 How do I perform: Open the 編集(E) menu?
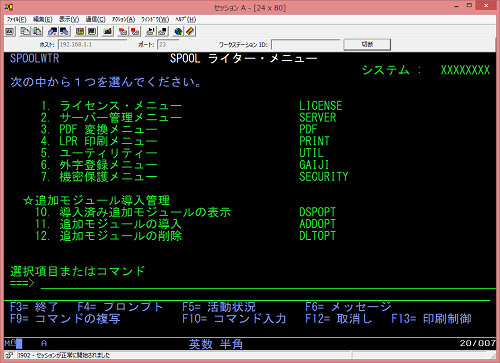[42, 19]
